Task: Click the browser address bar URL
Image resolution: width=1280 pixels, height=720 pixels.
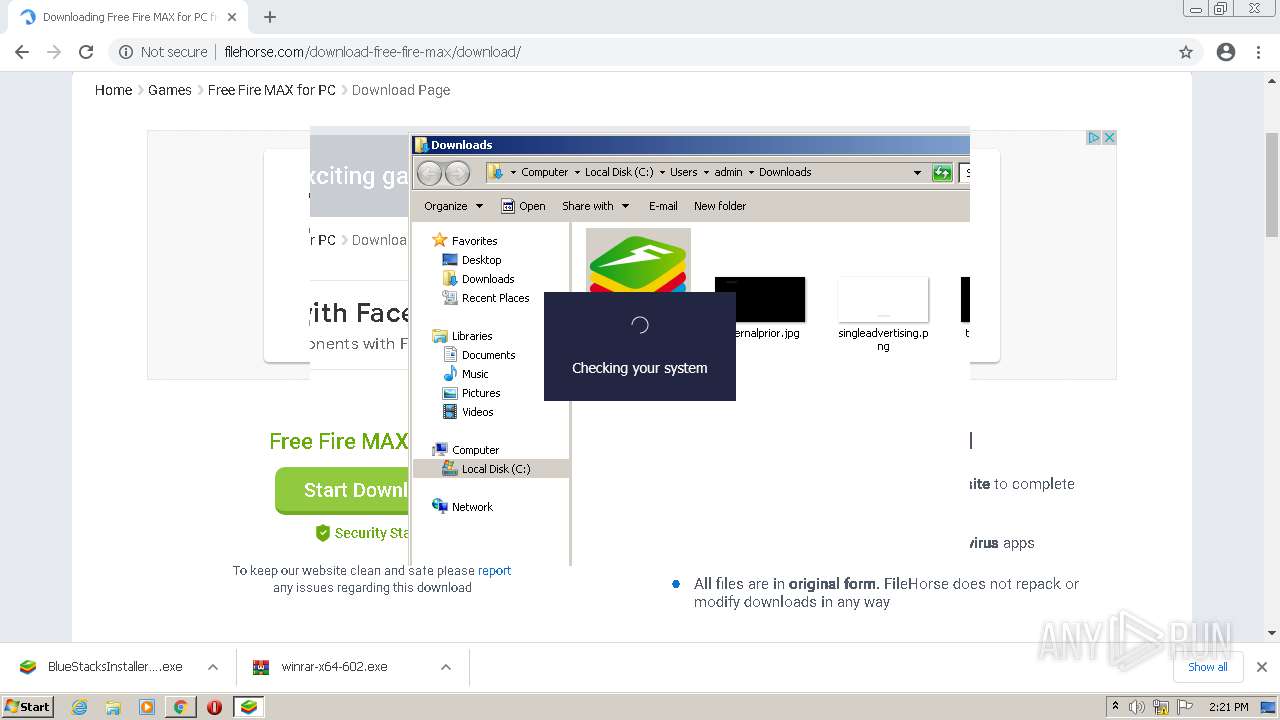Action: pos(372,52)
